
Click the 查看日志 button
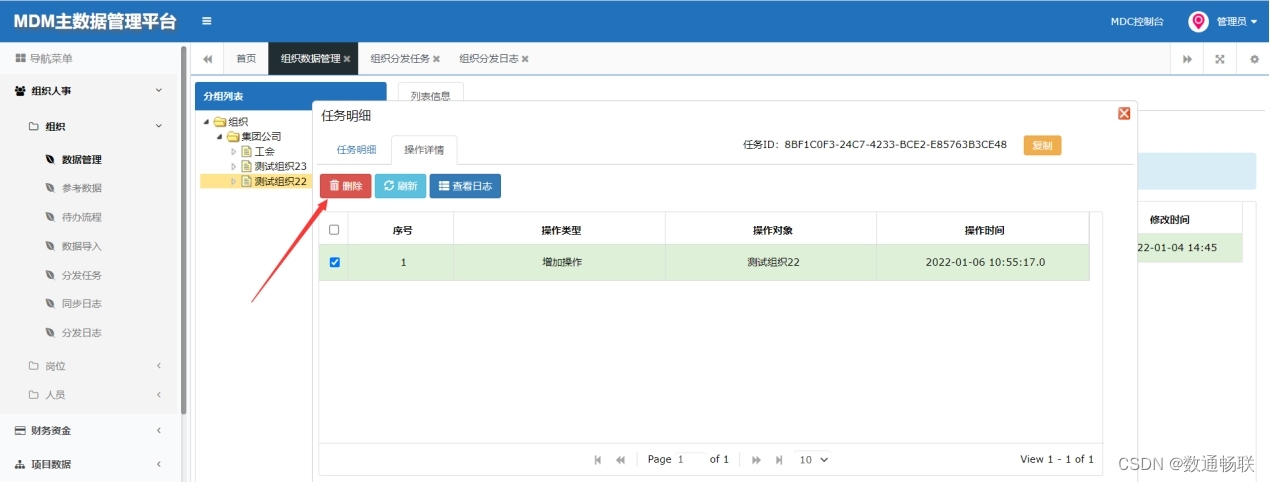coord(465,186)
